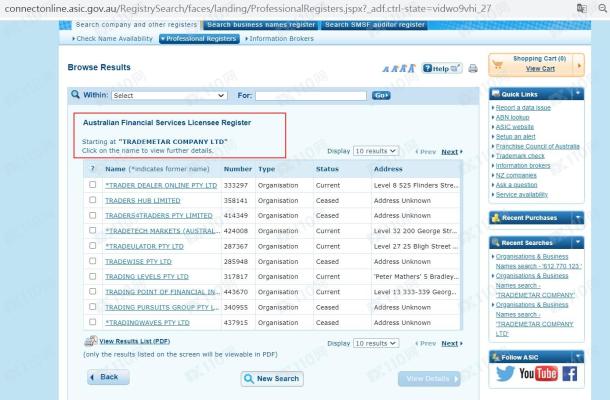Open the bottom Display results dropdown

click(375, 344)
